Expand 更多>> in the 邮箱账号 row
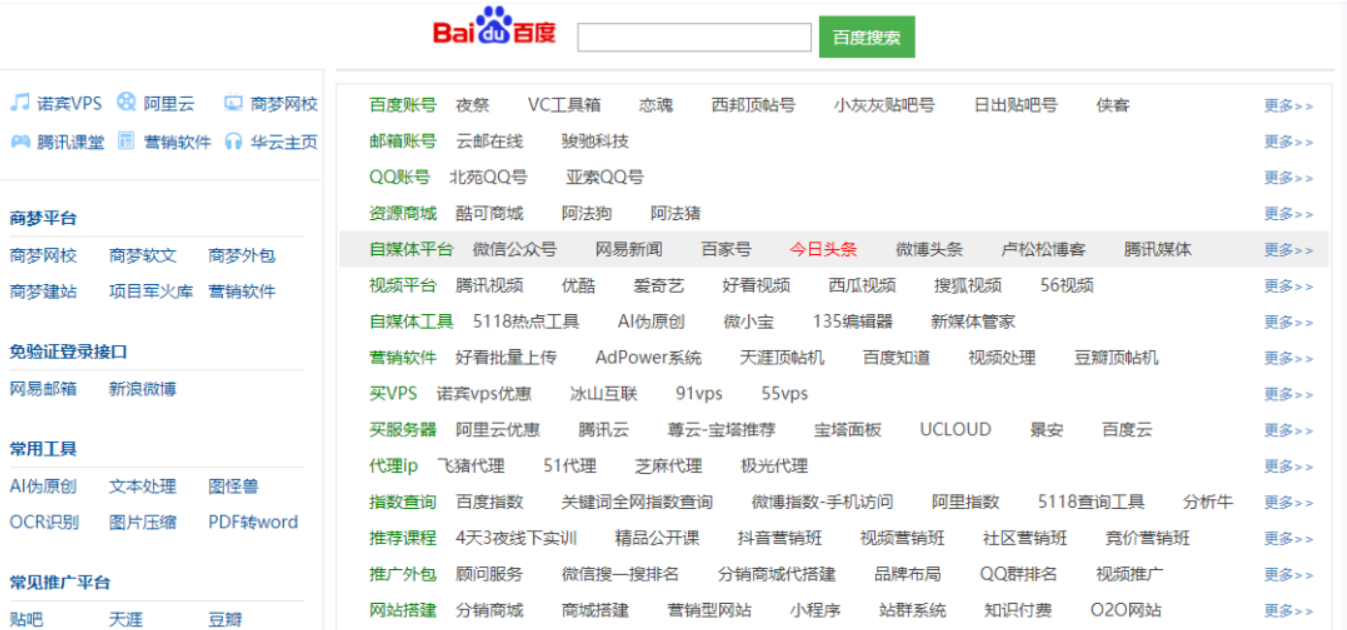 [1288, 141]
